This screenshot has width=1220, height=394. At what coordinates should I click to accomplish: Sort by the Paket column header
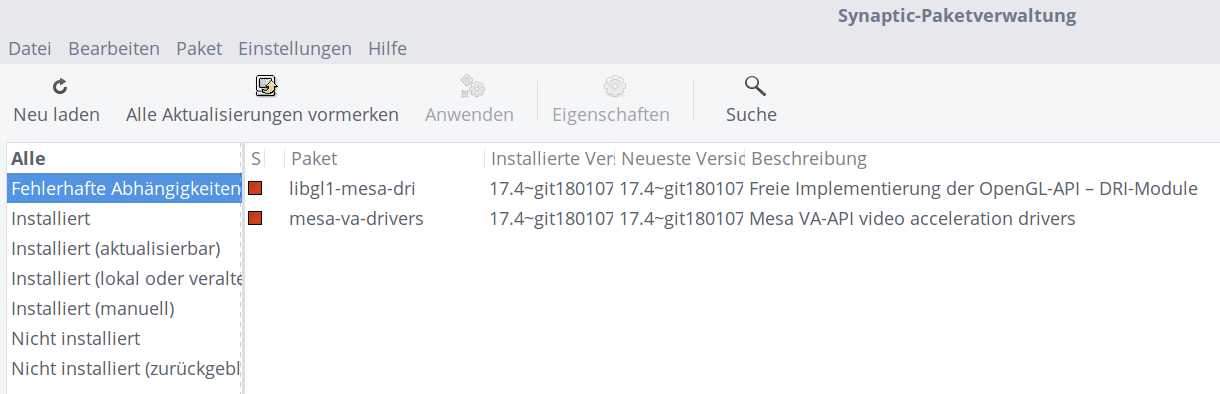coord(385,158)
